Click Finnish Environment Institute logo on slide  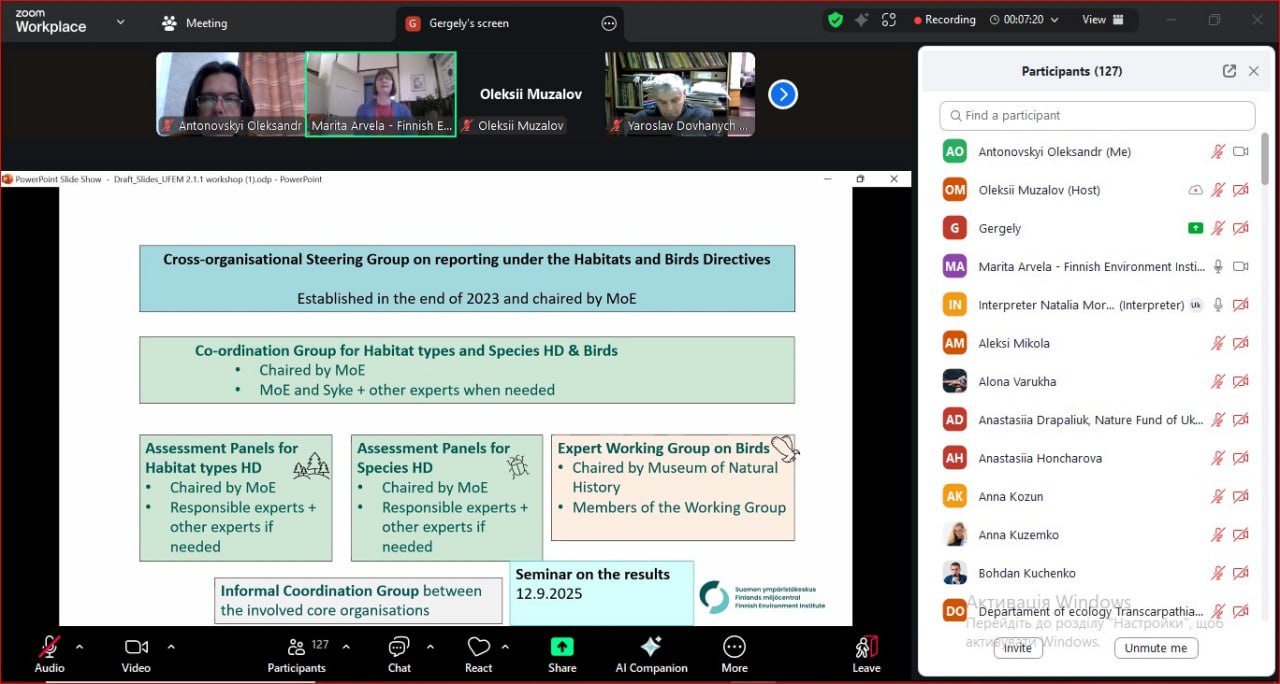click(763, 597)
